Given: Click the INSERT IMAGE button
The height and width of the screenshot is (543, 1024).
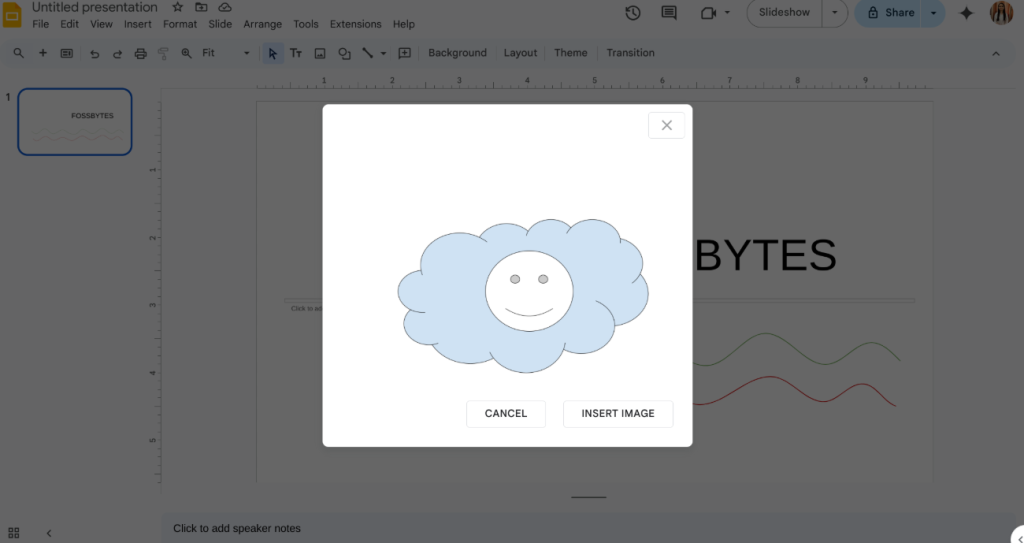Looking at the screenshot, I should click(618, 413).
